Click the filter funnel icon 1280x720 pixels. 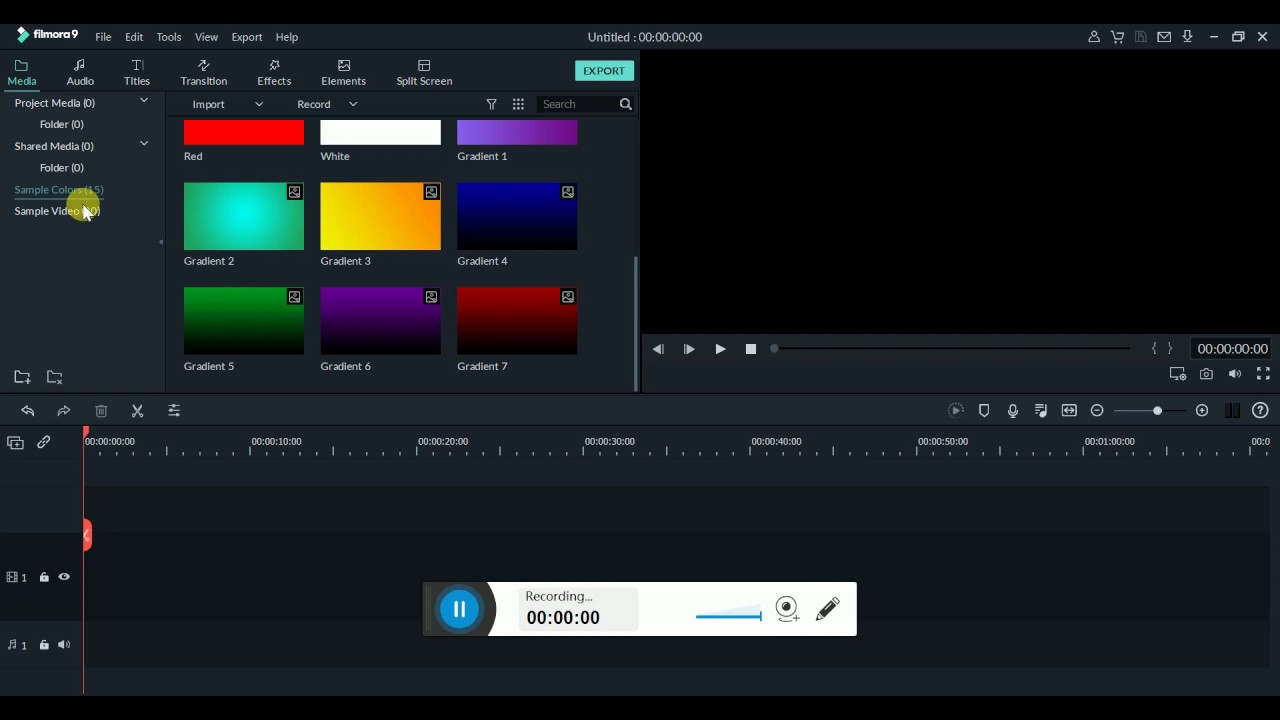[491, 104]
